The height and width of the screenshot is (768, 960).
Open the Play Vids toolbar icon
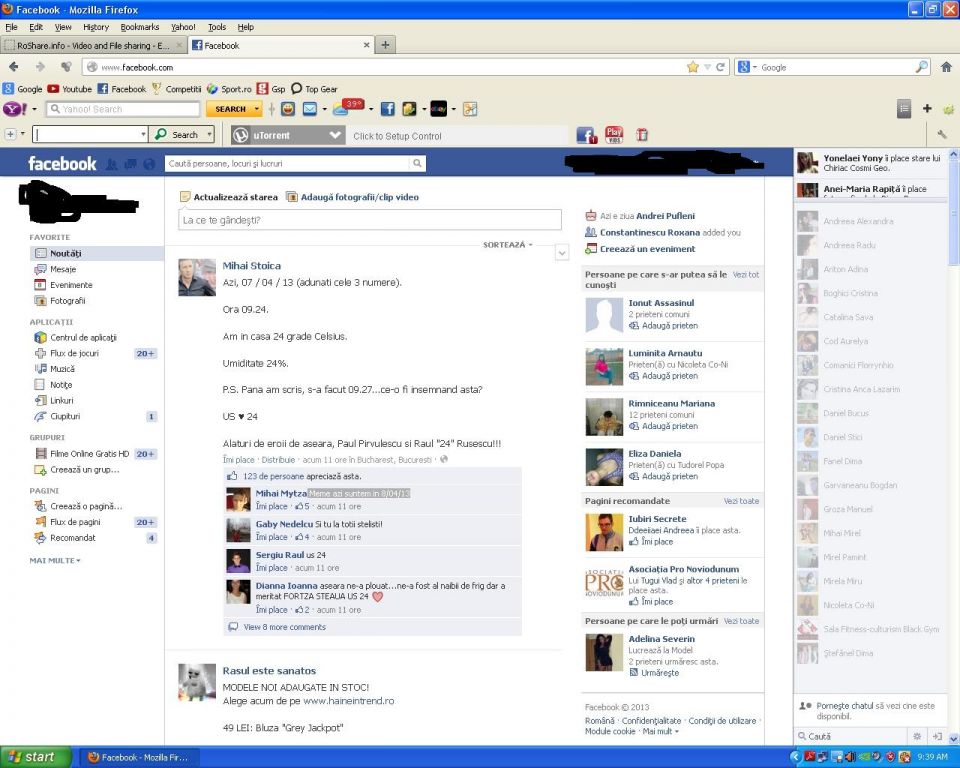click(614, 135)
